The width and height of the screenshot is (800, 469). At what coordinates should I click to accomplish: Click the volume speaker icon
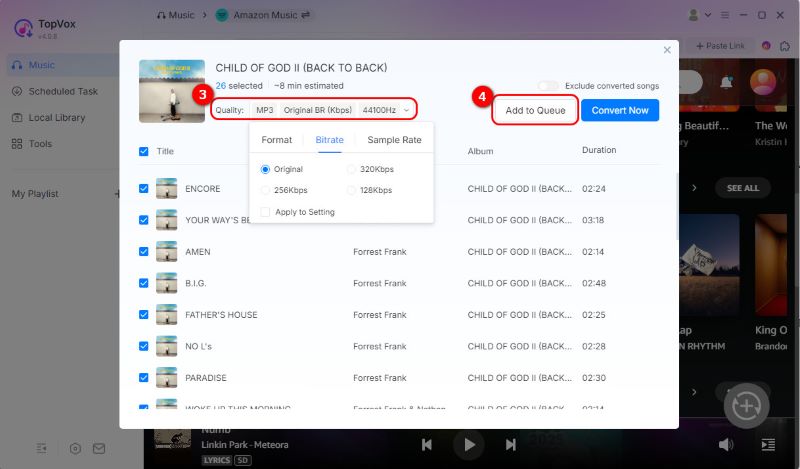[726, 445]
